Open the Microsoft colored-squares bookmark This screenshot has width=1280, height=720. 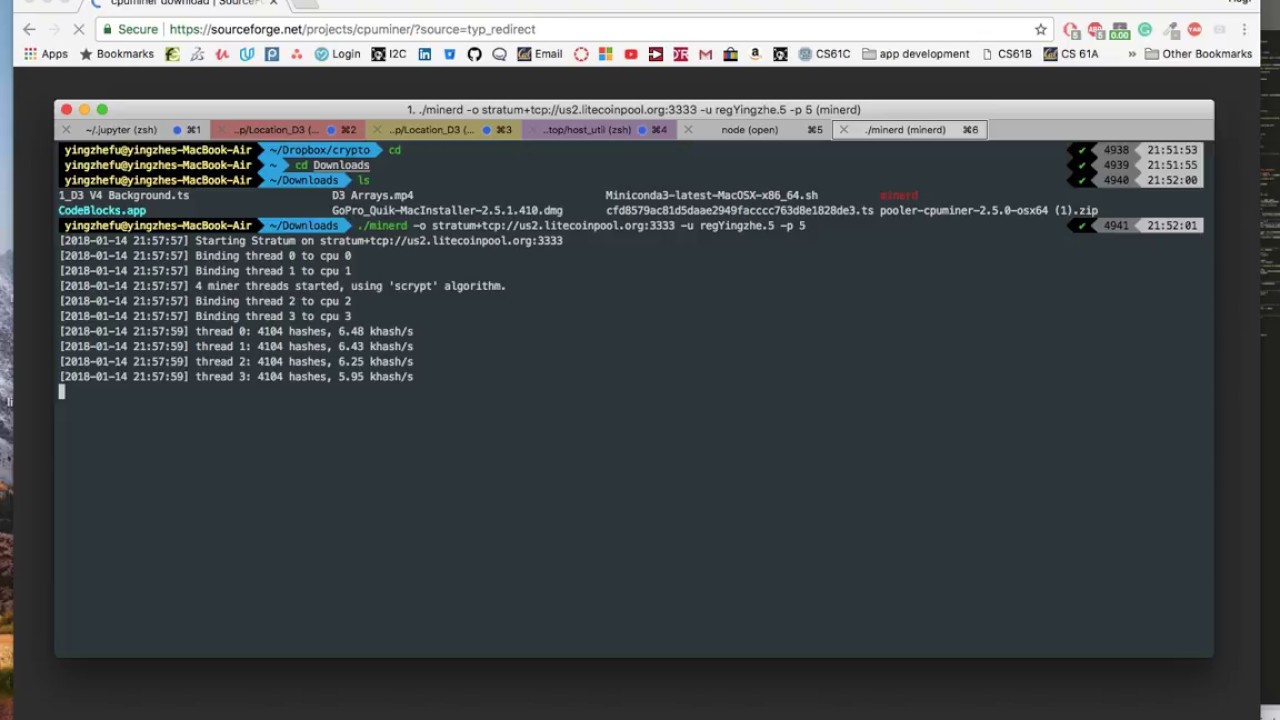coord(606,54)
